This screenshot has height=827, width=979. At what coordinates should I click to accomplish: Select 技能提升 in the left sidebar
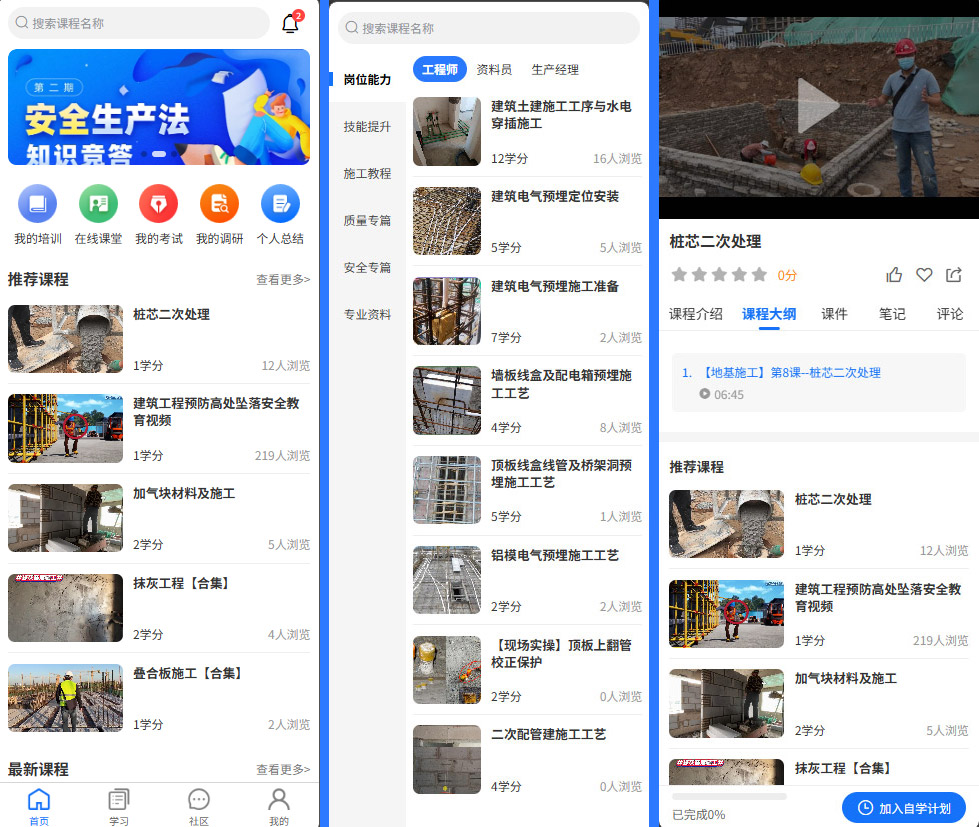[x=367, y=127]
